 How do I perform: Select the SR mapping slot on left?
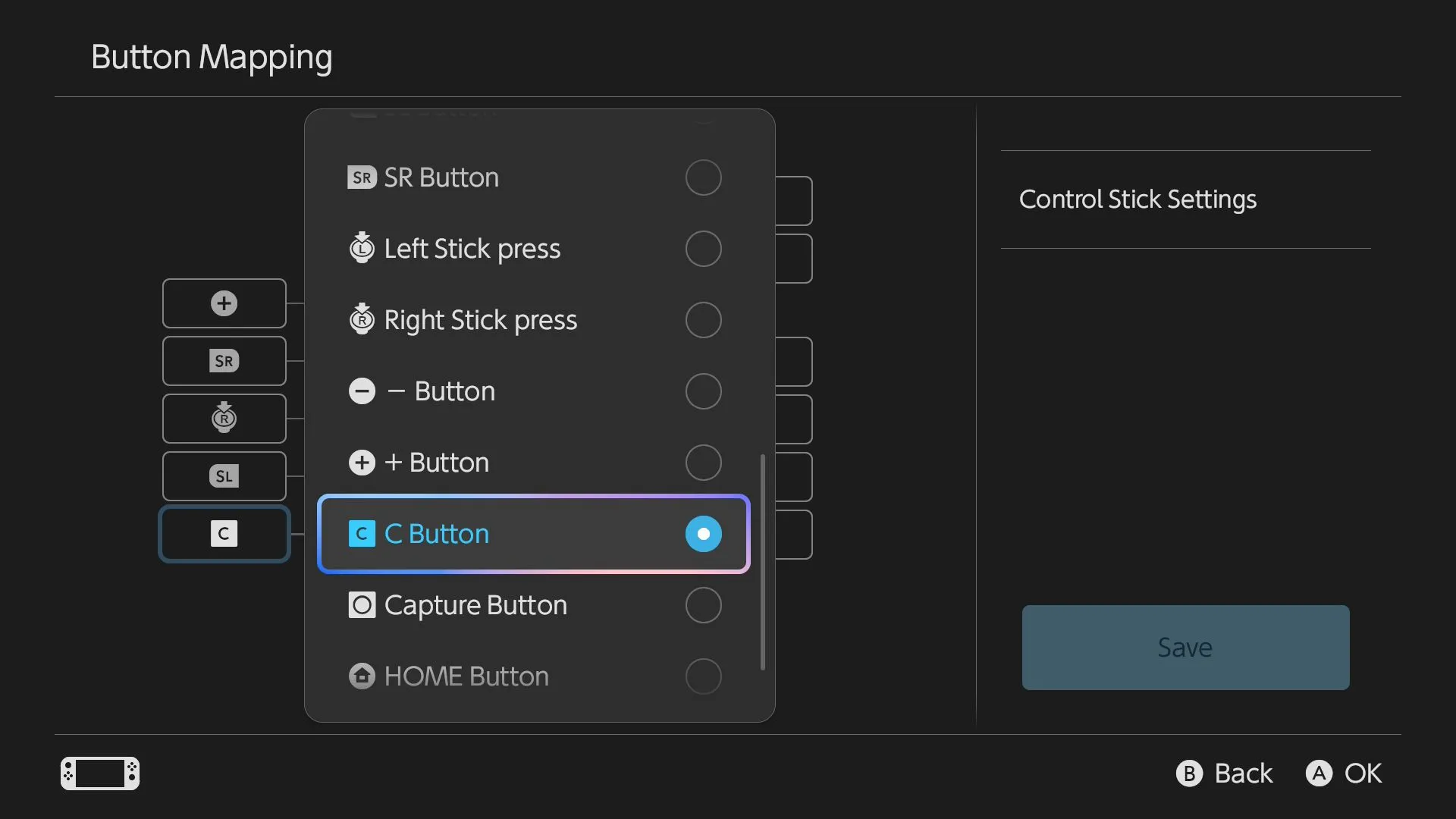click(224, 361)
